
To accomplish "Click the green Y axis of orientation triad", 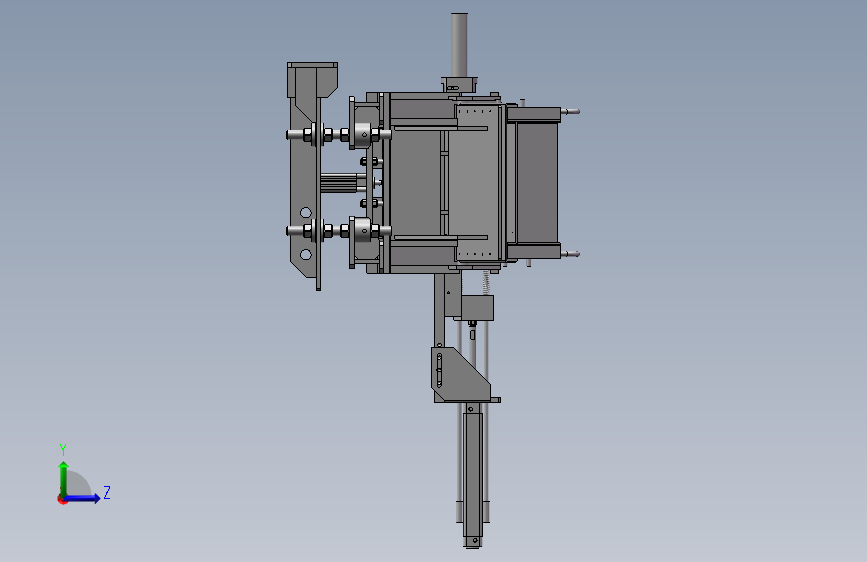I will point(64,478).
